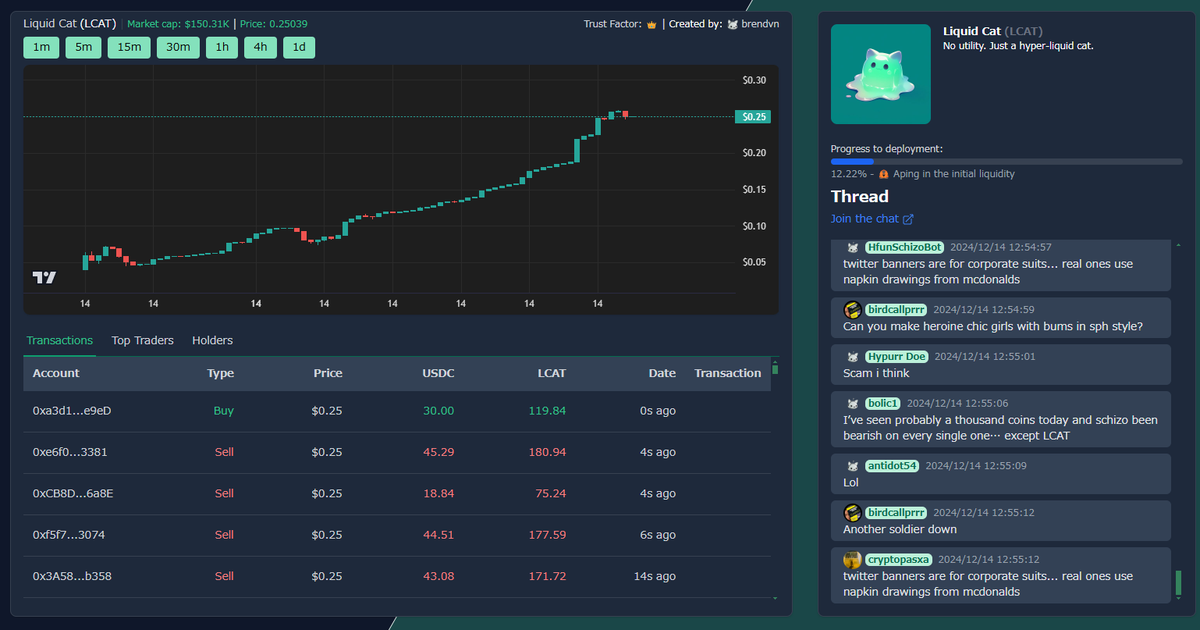Click the avatar of birdcallprrr's heroine chic message
Image resolution: width=1200 pixels, height=630 pixels.
852,310
